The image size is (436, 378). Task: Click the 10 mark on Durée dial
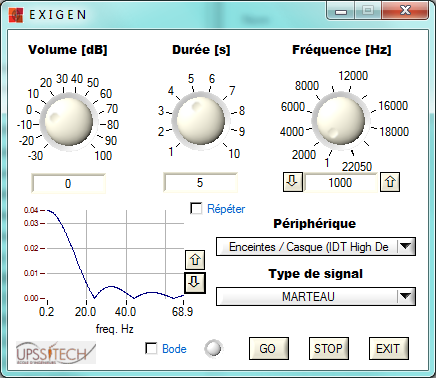tap(234, 153)
